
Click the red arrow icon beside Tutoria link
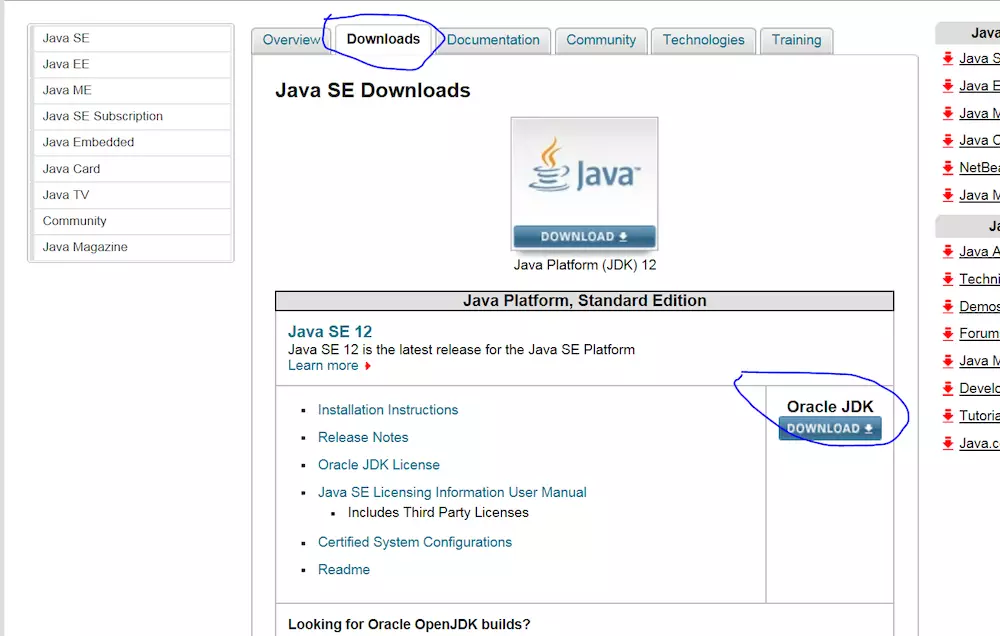tap(948, 415)
